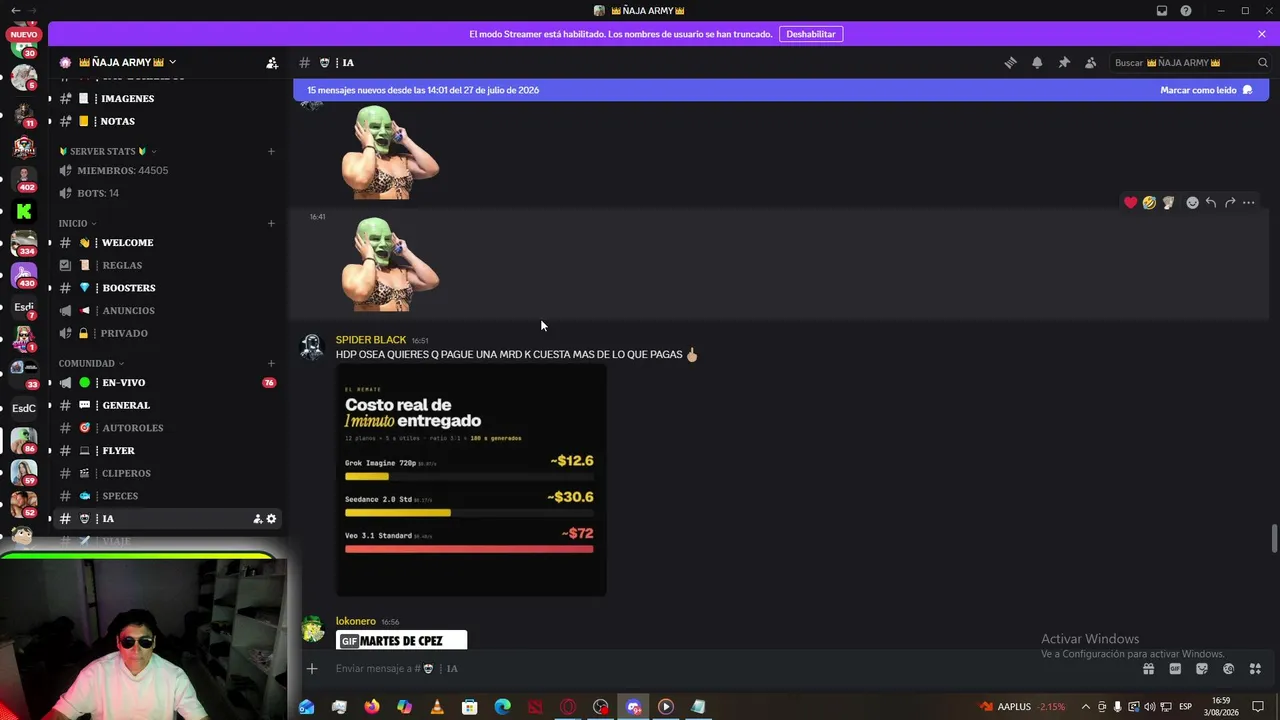Enlarge the Costo real de 1 minuto image

click(471, 480)
